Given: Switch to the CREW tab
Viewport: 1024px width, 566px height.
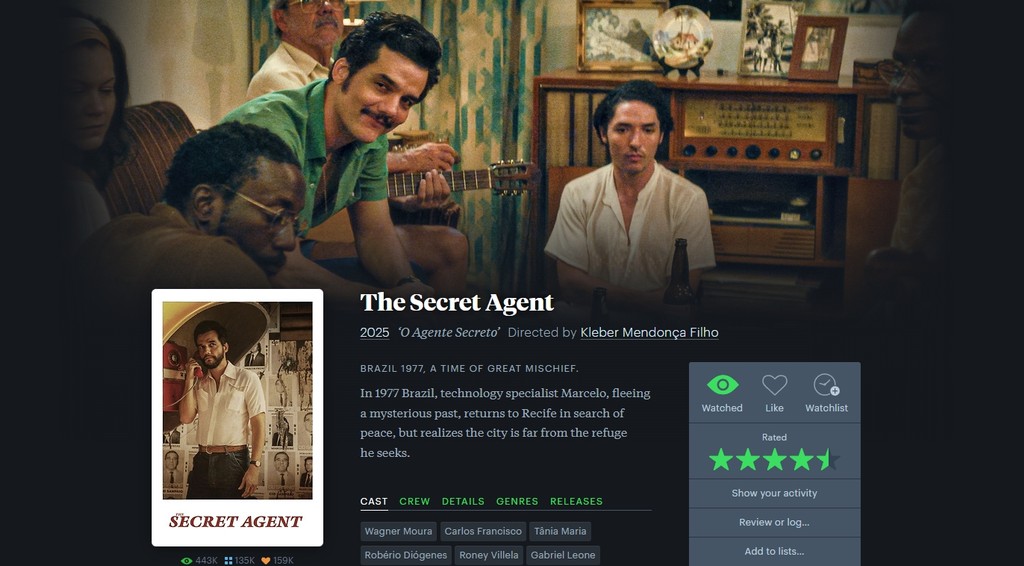Looking at the screenshot, I should [415, 501].
